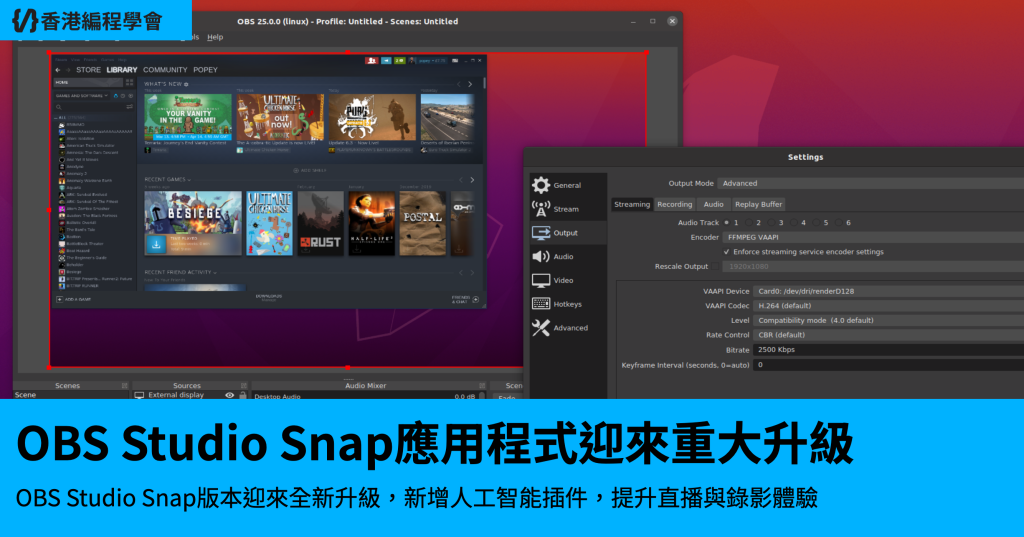Click Add Shelf in Steam library
The image size is (1024, 537).
coord(310,171)
